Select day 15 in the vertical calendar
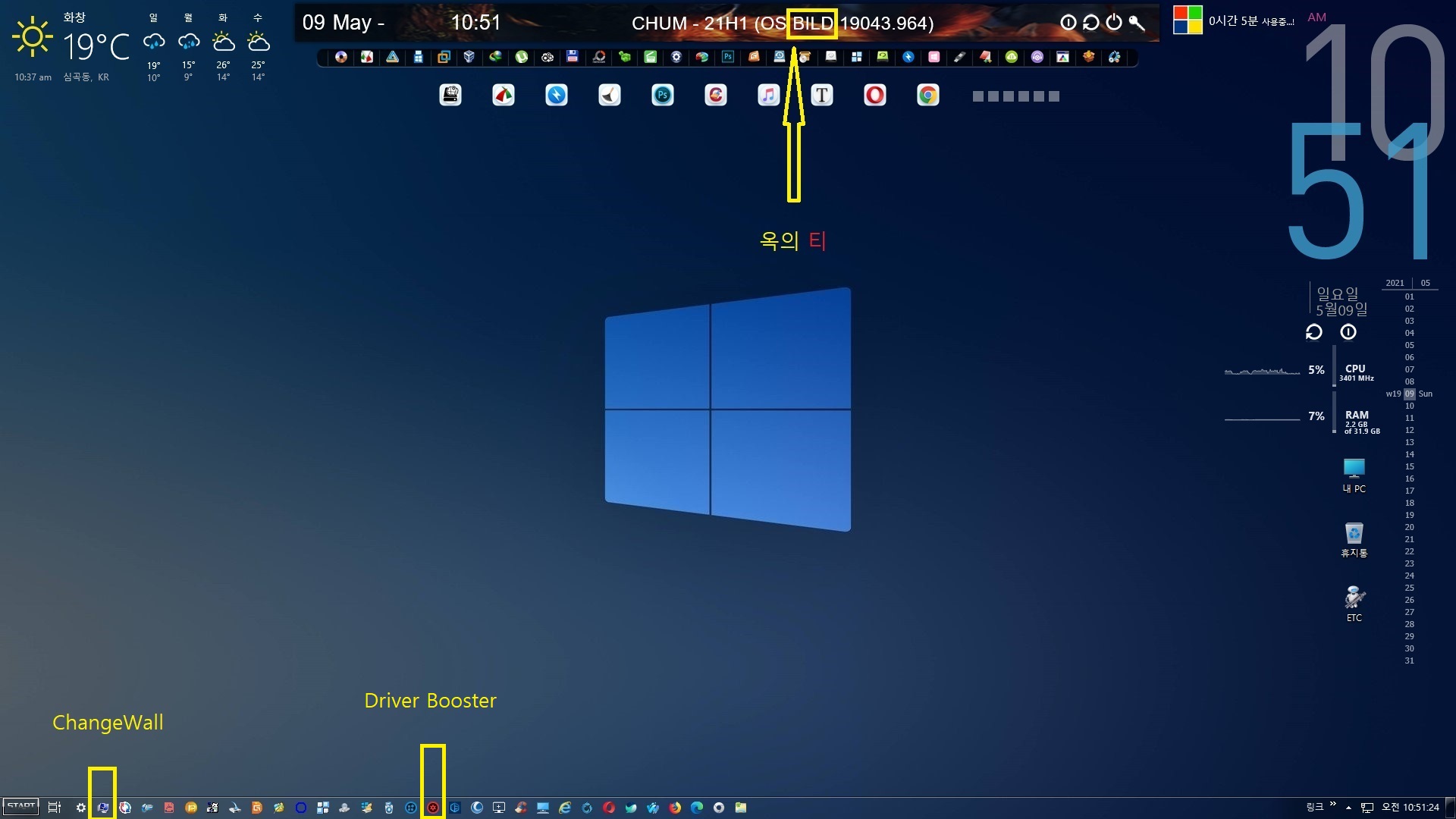The width and height of the screenshot is (1456, 819). (x=1409, y=466)
